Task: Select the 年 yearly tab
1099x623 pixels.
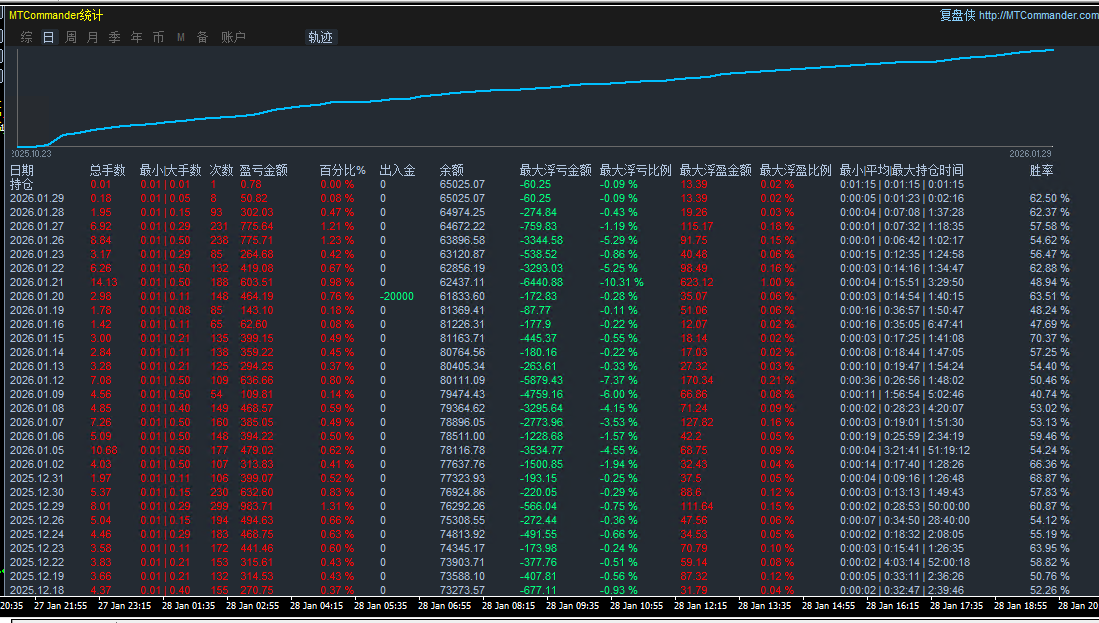Action: 137,37
